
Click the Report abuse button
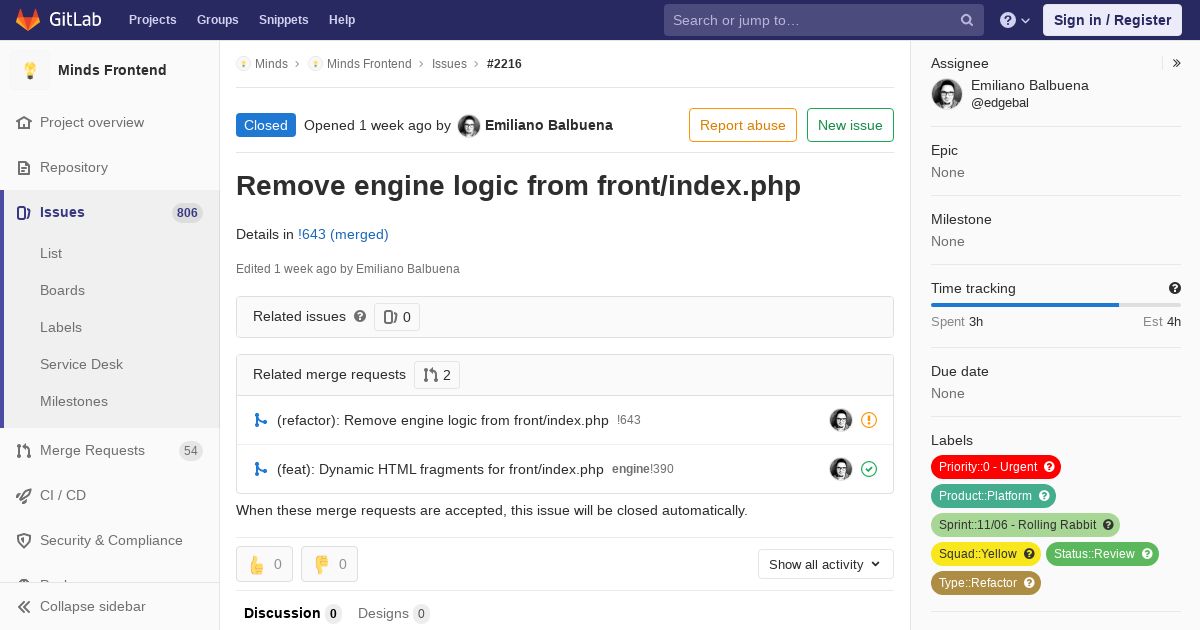743,125
